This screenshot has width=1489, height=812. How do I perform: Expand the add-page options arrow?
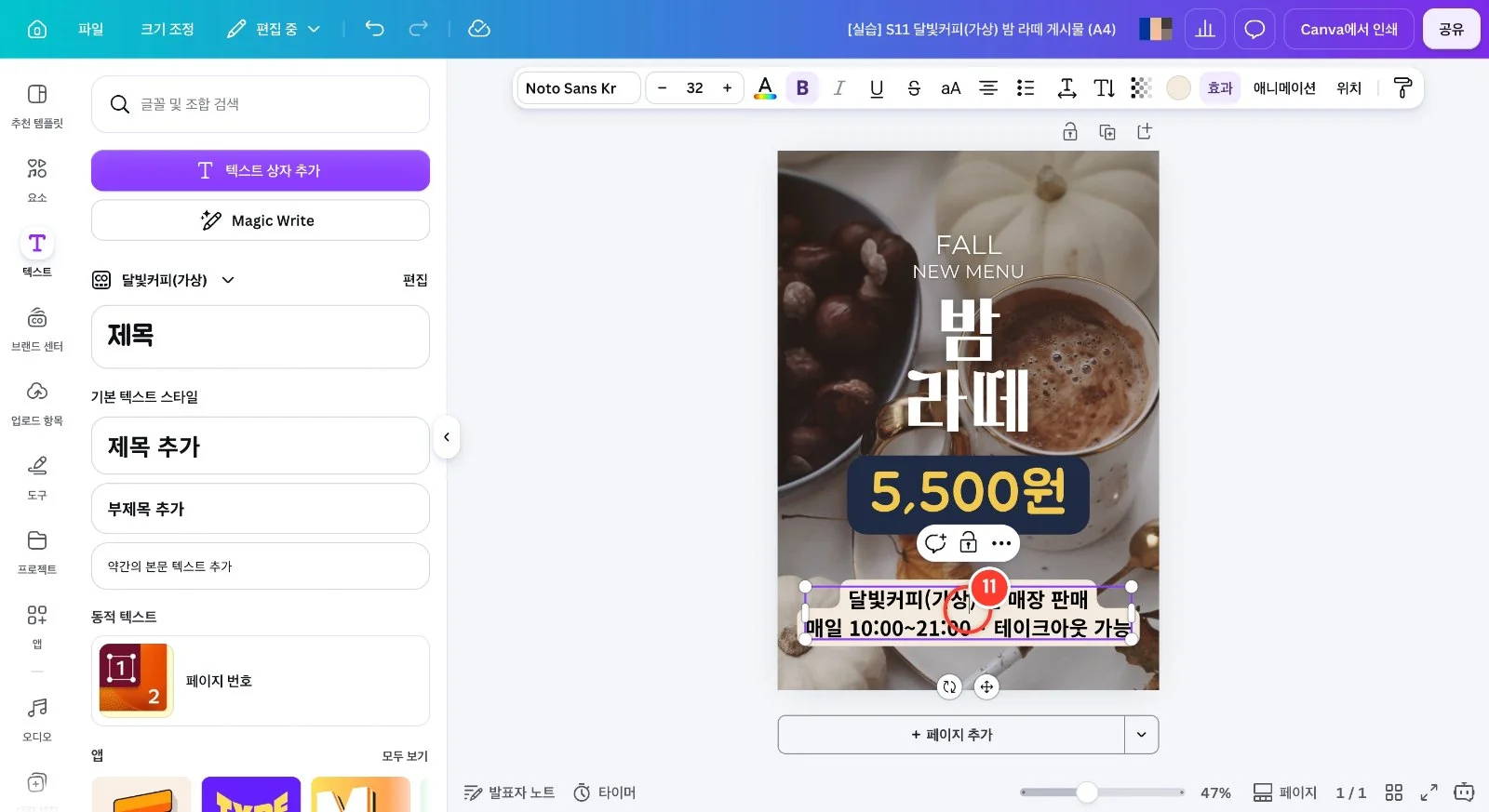coord(1142,735)
